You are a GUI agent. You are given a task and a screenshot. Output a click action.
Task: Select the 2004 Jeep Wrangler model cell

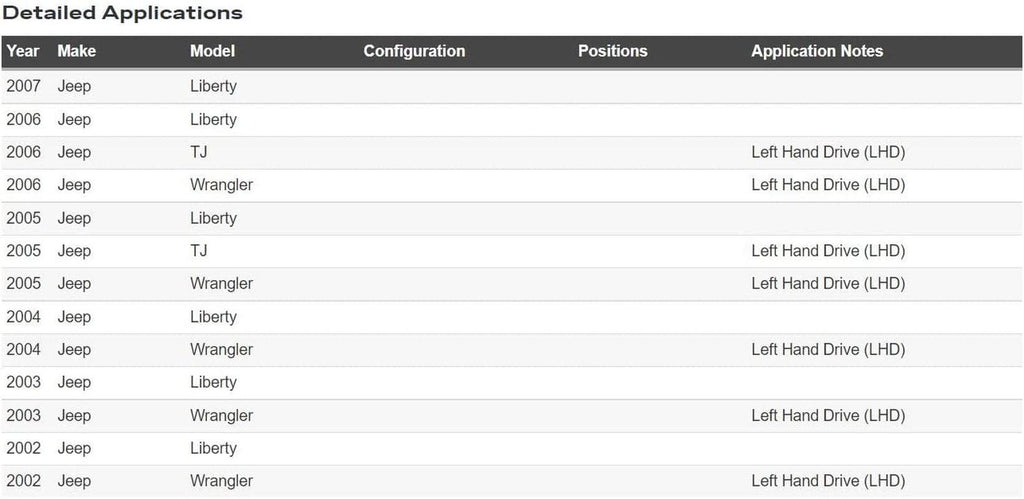pyautogui.click(x=221, y=350)
